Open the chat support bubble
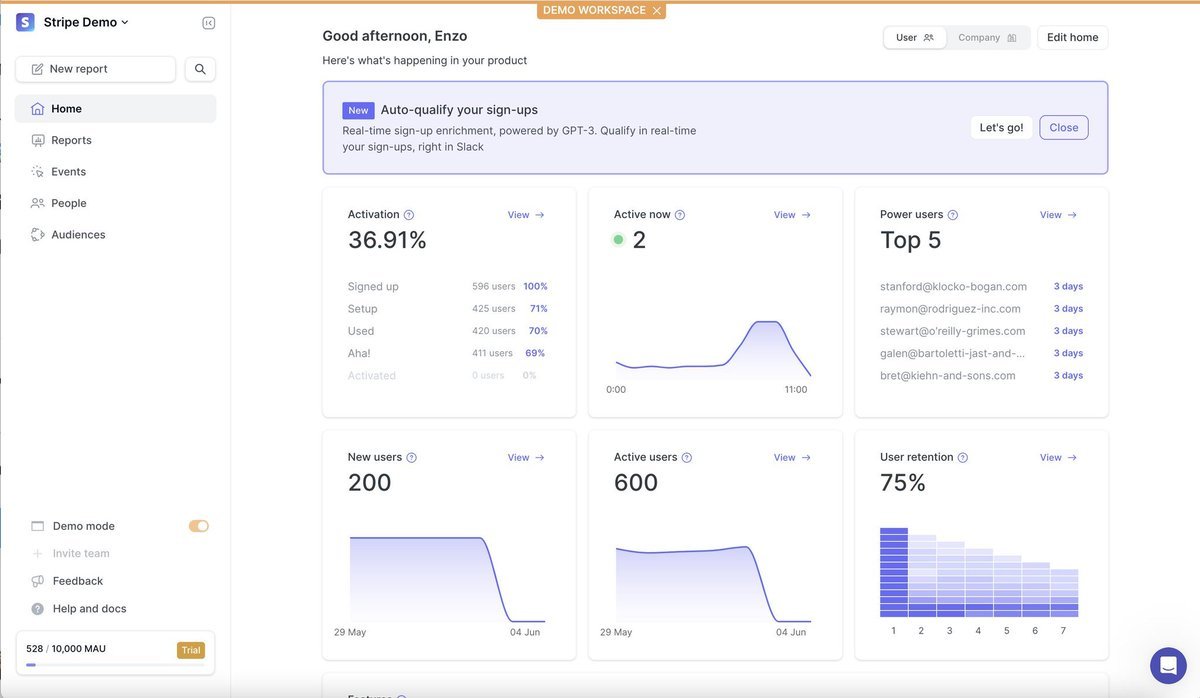 coord(1167,665)
